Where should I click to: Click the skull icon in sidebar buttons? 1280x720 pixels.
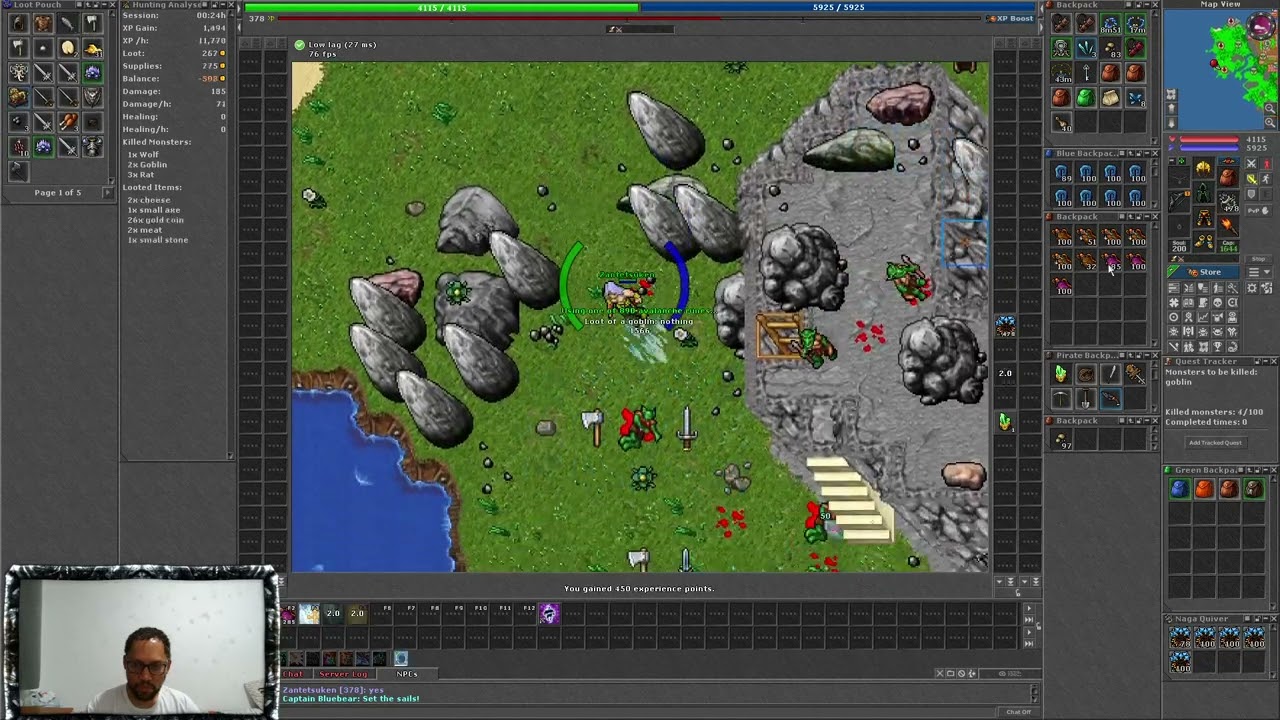(x=1217, y=302)
